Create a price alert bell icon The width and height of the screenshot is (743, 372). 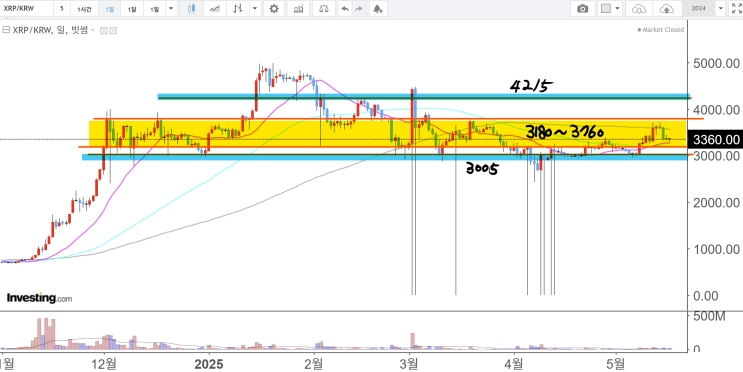coord(377,9)
